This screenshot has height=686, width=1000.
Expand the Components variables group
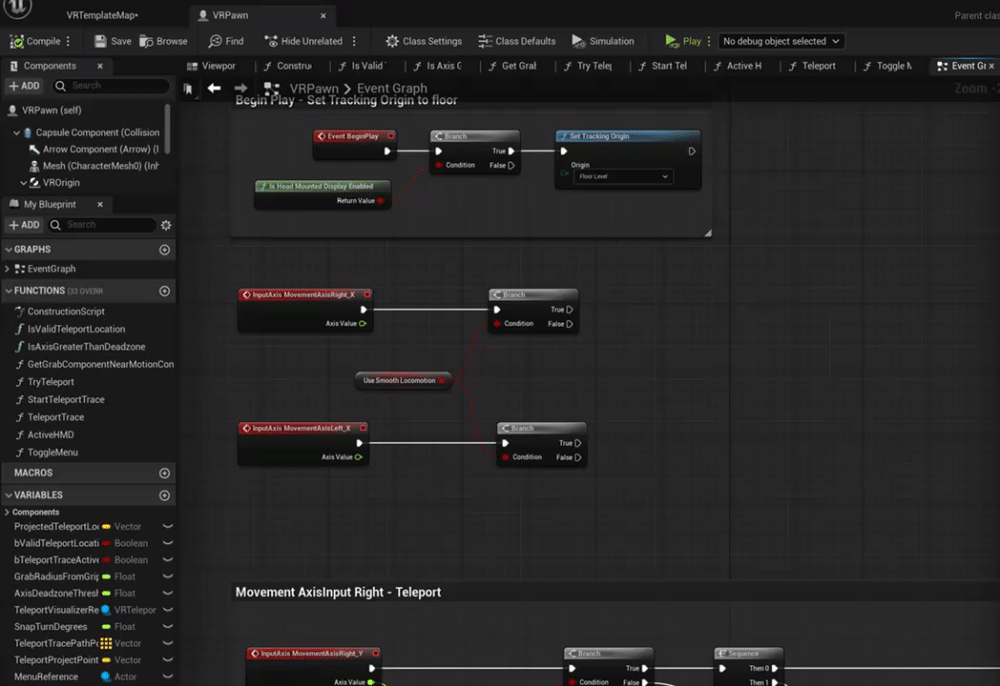pos(7,512)
